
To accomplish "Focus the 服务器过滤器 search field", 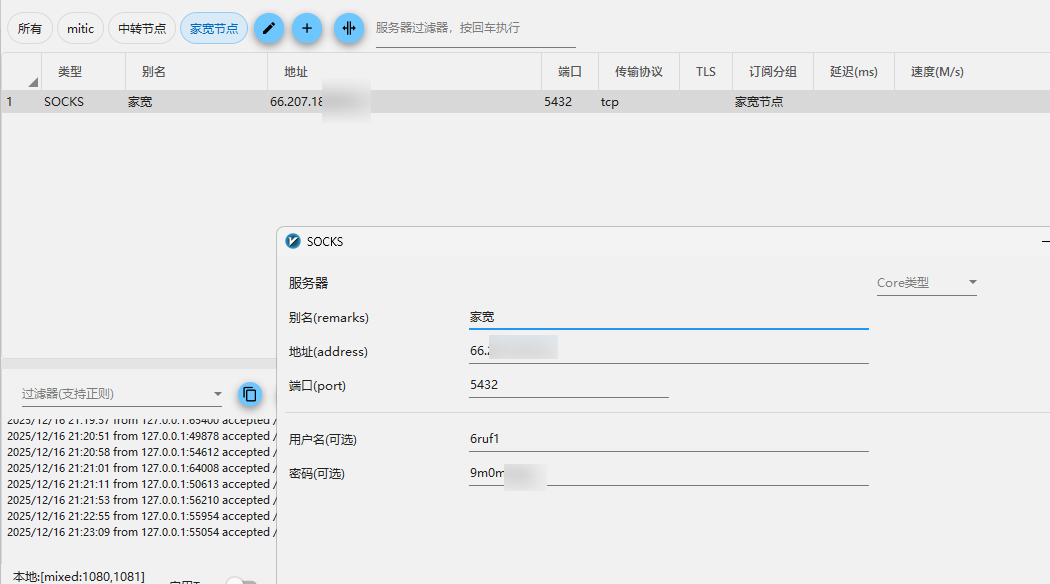I will pyautogui.click(x=475, y=29).
